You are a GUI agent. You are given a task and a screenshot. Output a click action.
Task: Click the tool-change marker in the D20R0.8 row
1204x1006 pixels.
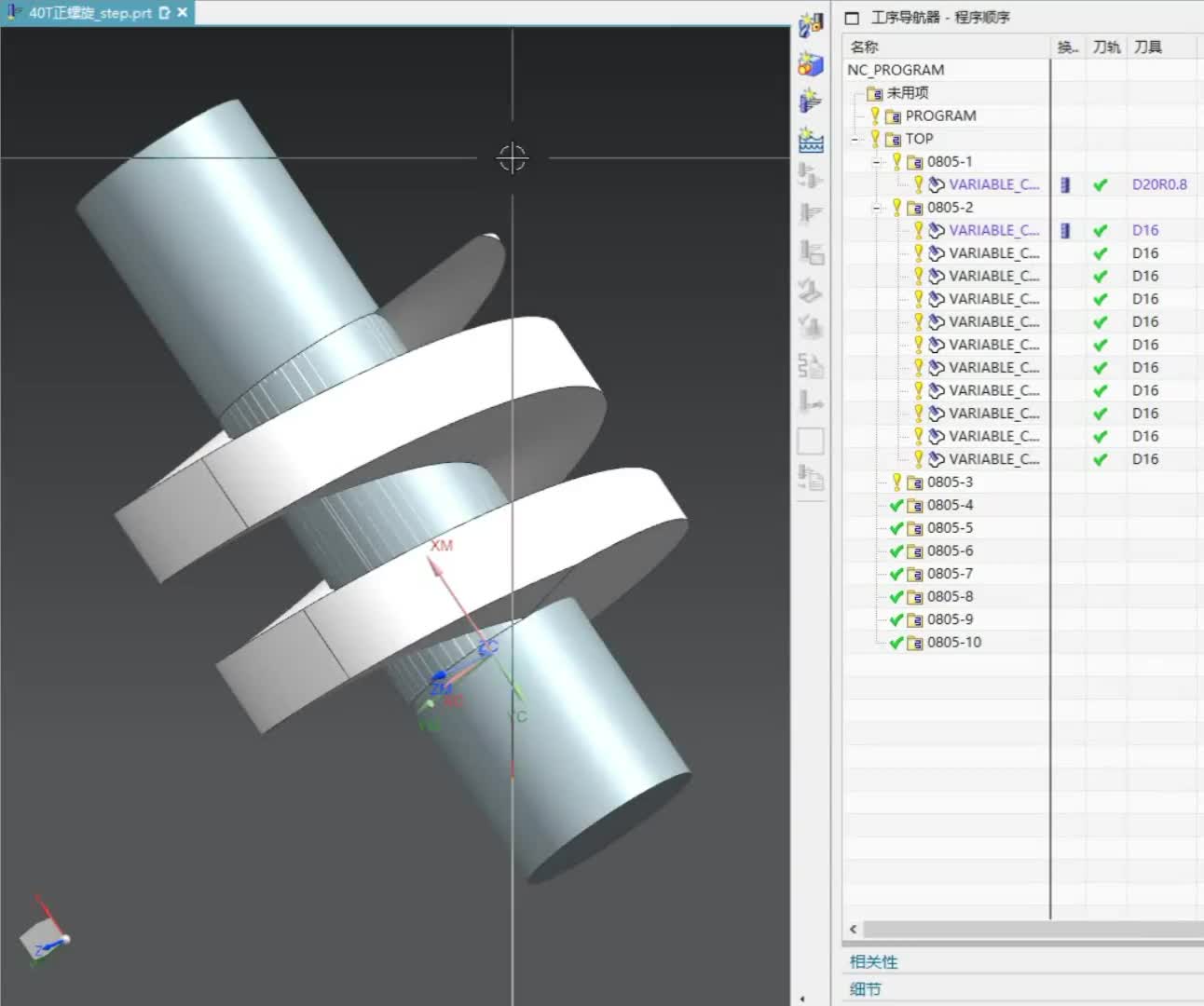click(1065, 184)
